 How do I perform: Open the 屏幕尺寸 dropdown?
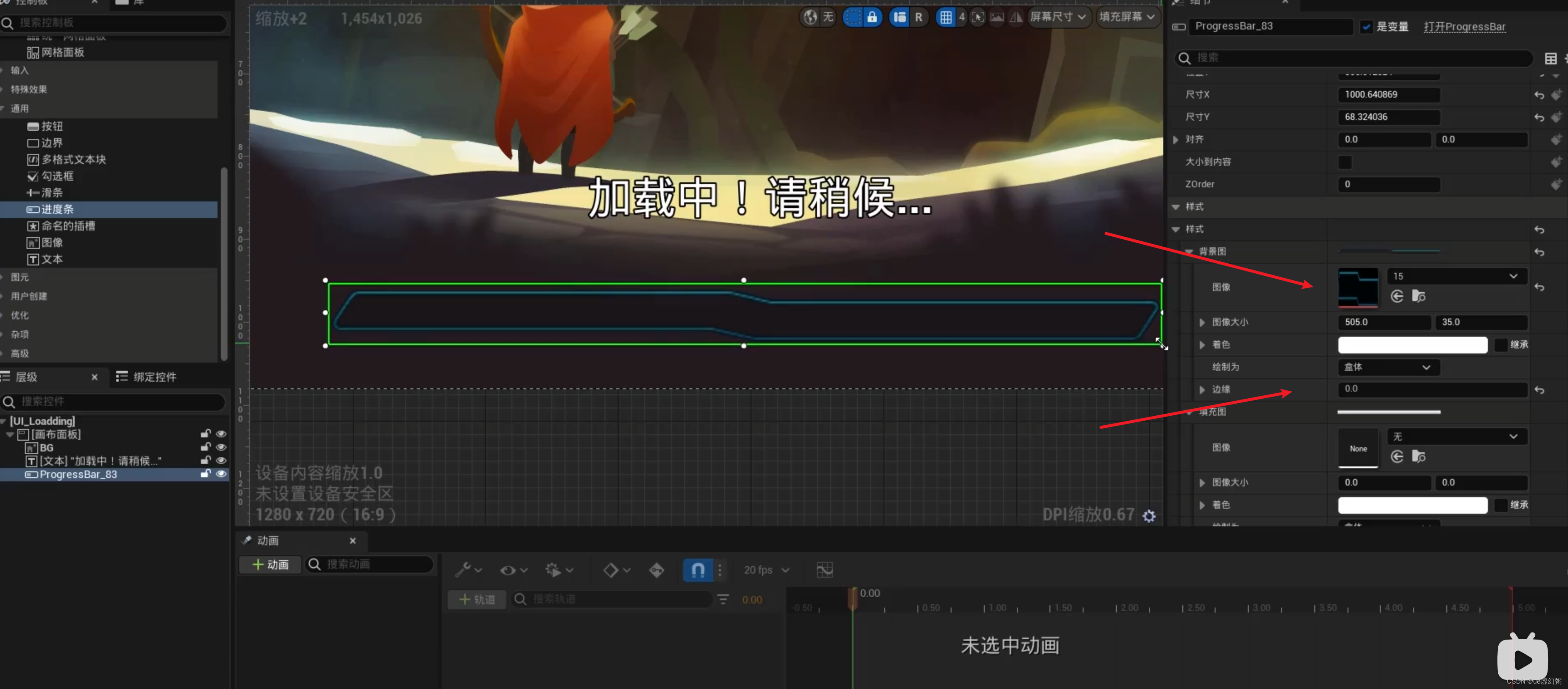(x=1059, y=17)
